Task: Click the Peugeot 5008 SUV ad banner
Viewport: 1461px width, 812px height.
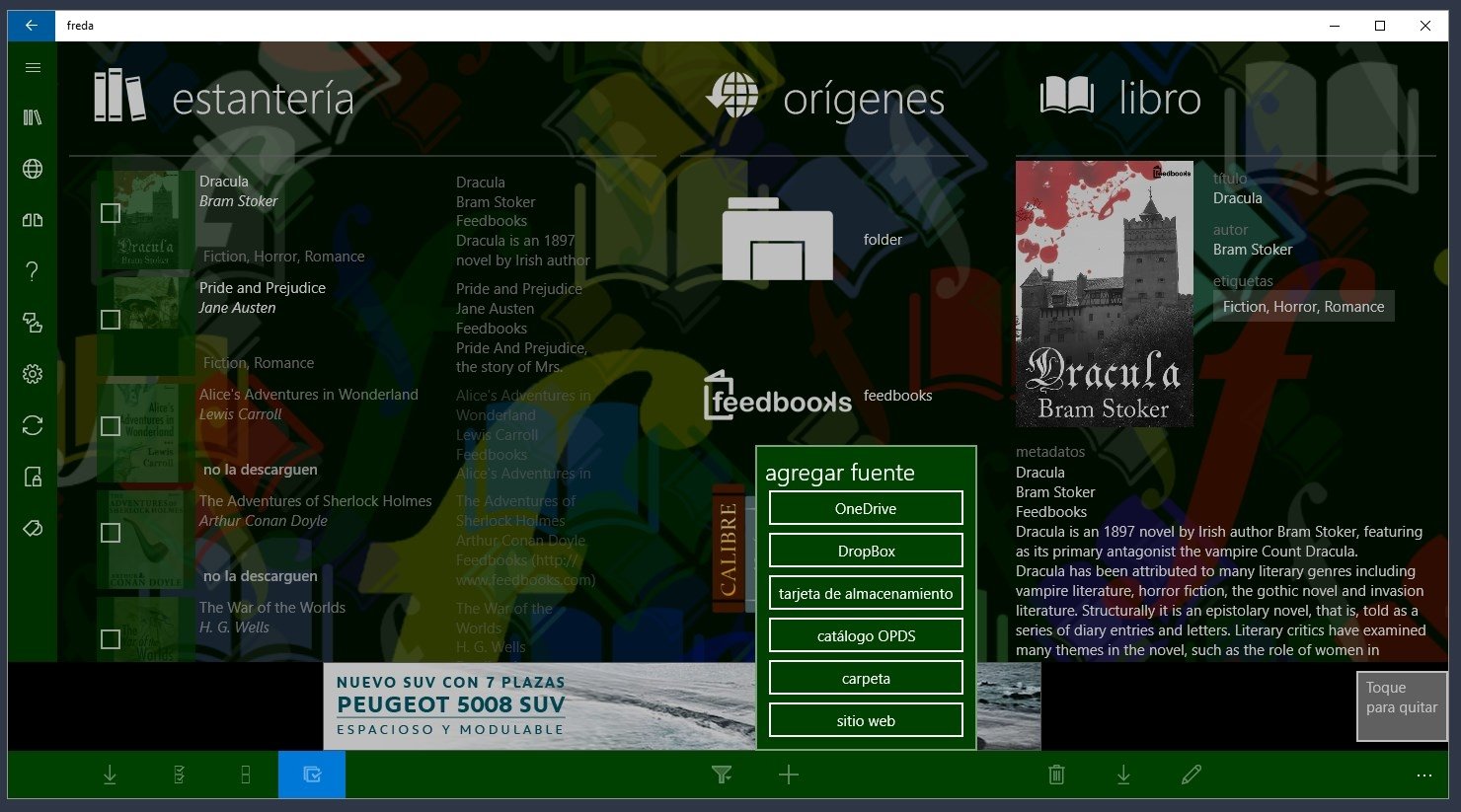Action: point(540,706)
